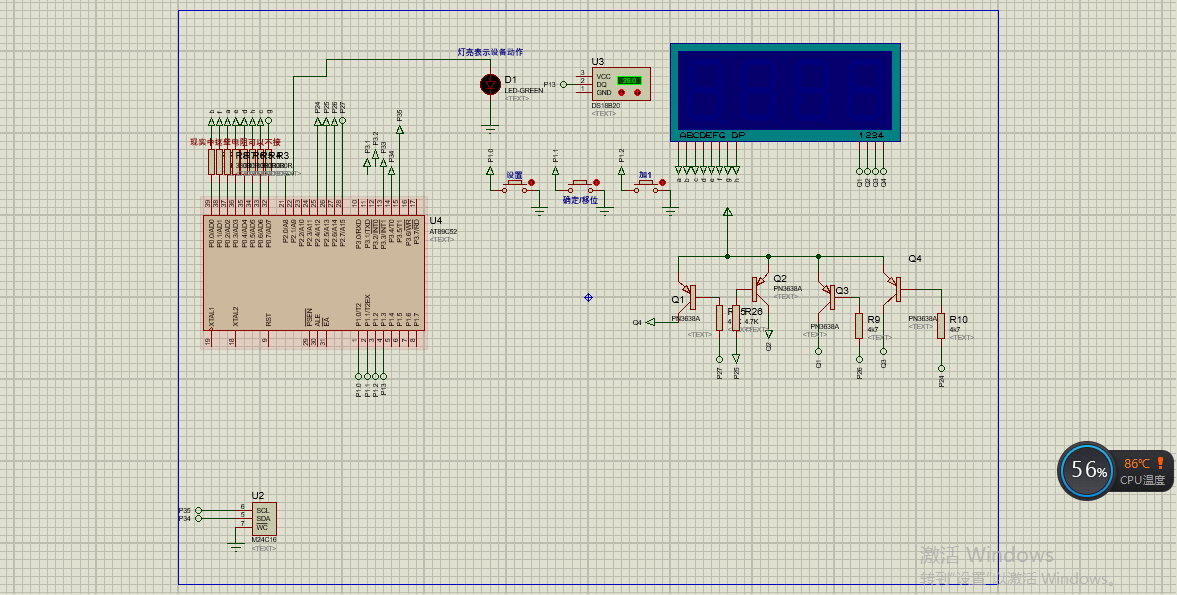This screenshot has height=595, width=1177.
Task: Click the P13 terminal at DS18B20 DQ
Action: tap(563, 85)
